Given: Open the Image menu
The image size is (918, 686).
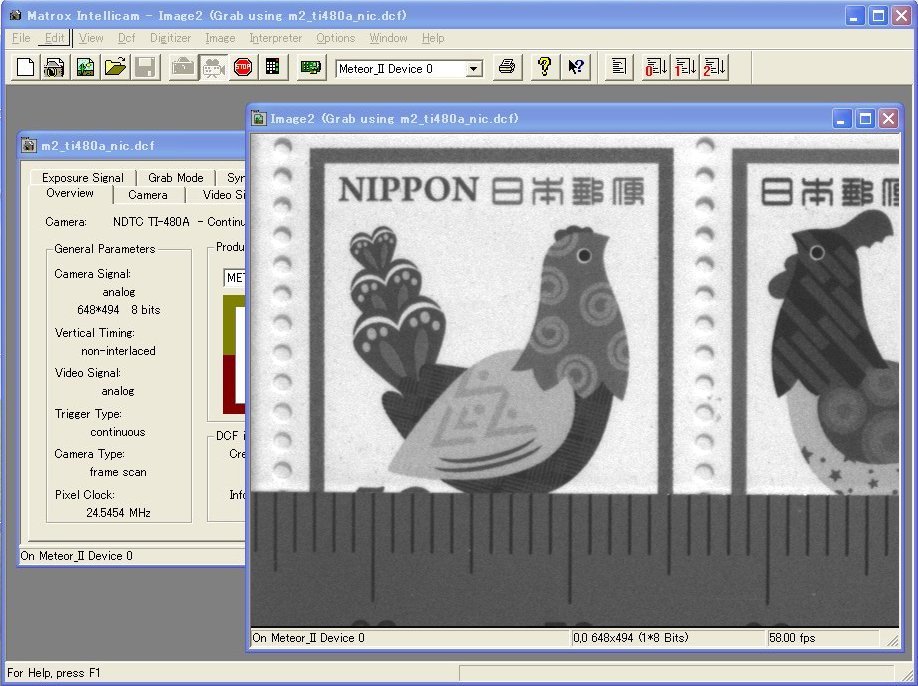Looking at the screenshot, I should pos(220,38).
